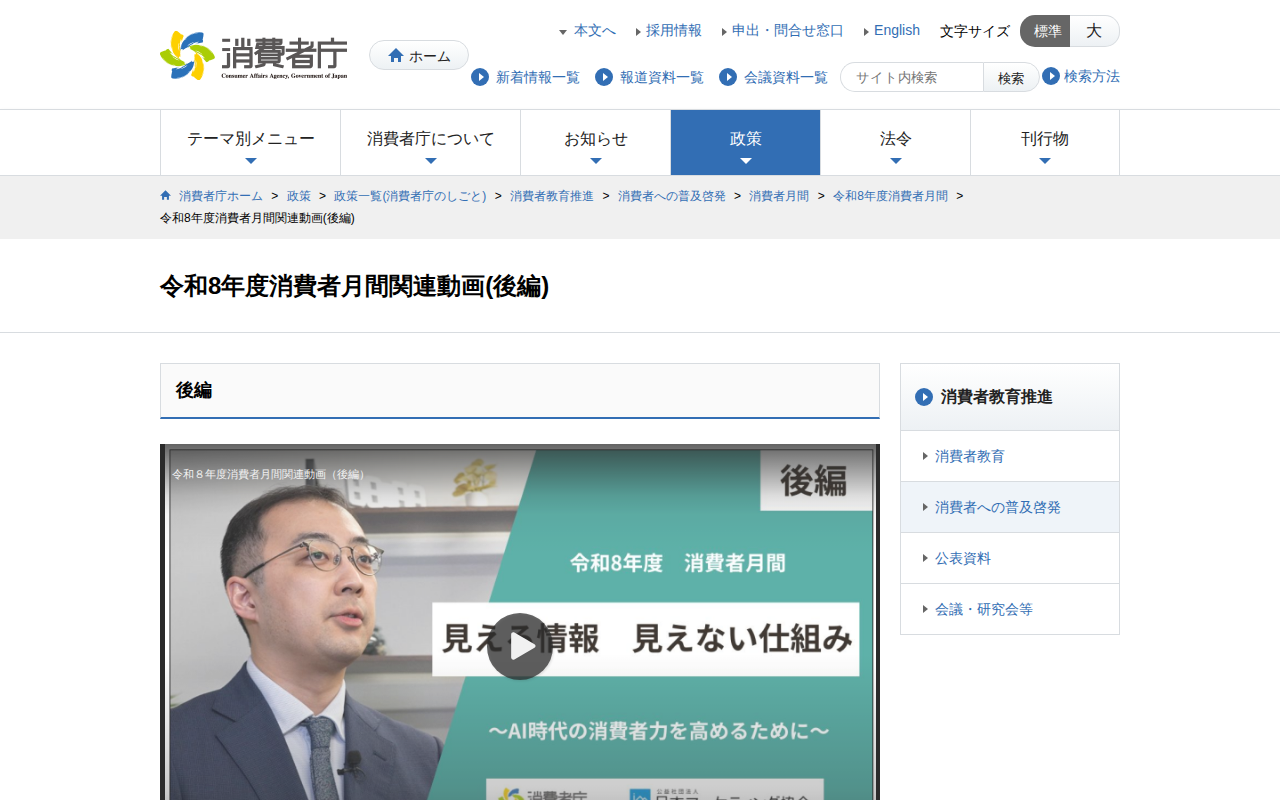Image resolution: width=1280 pixels, height=800 pixels.
Task: Open 消費者月間 breadcrumb link
Action: (x=779, y=196)
